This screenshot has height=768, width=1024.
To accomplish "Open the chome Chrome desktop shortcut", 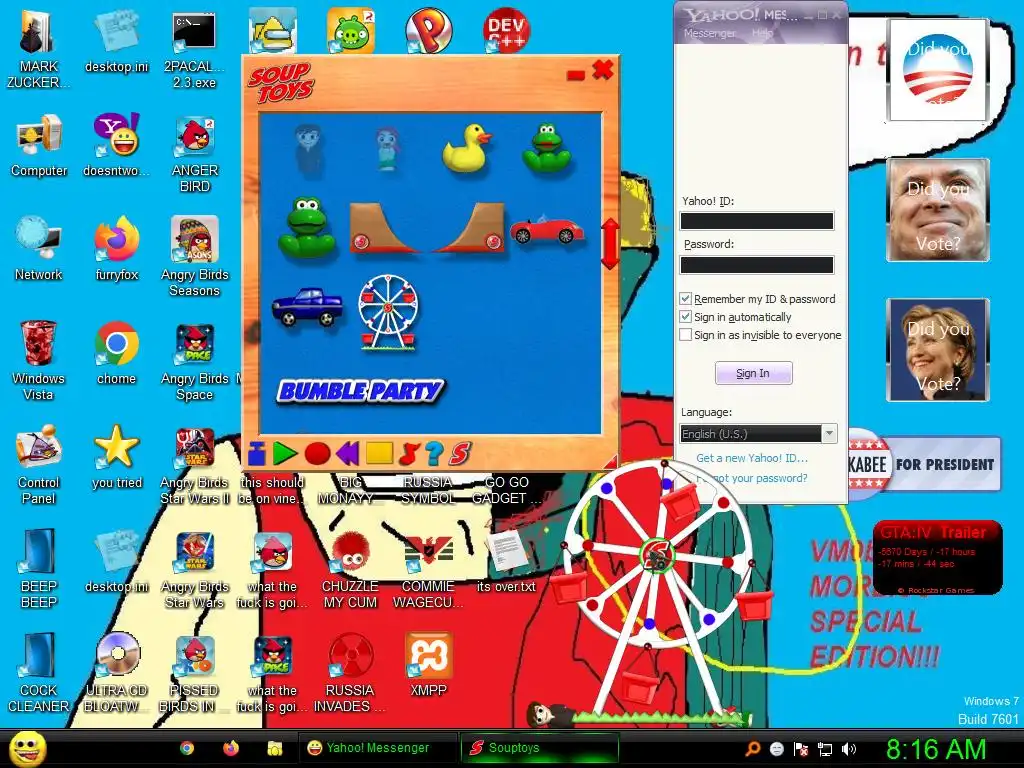I will point(116,353).
